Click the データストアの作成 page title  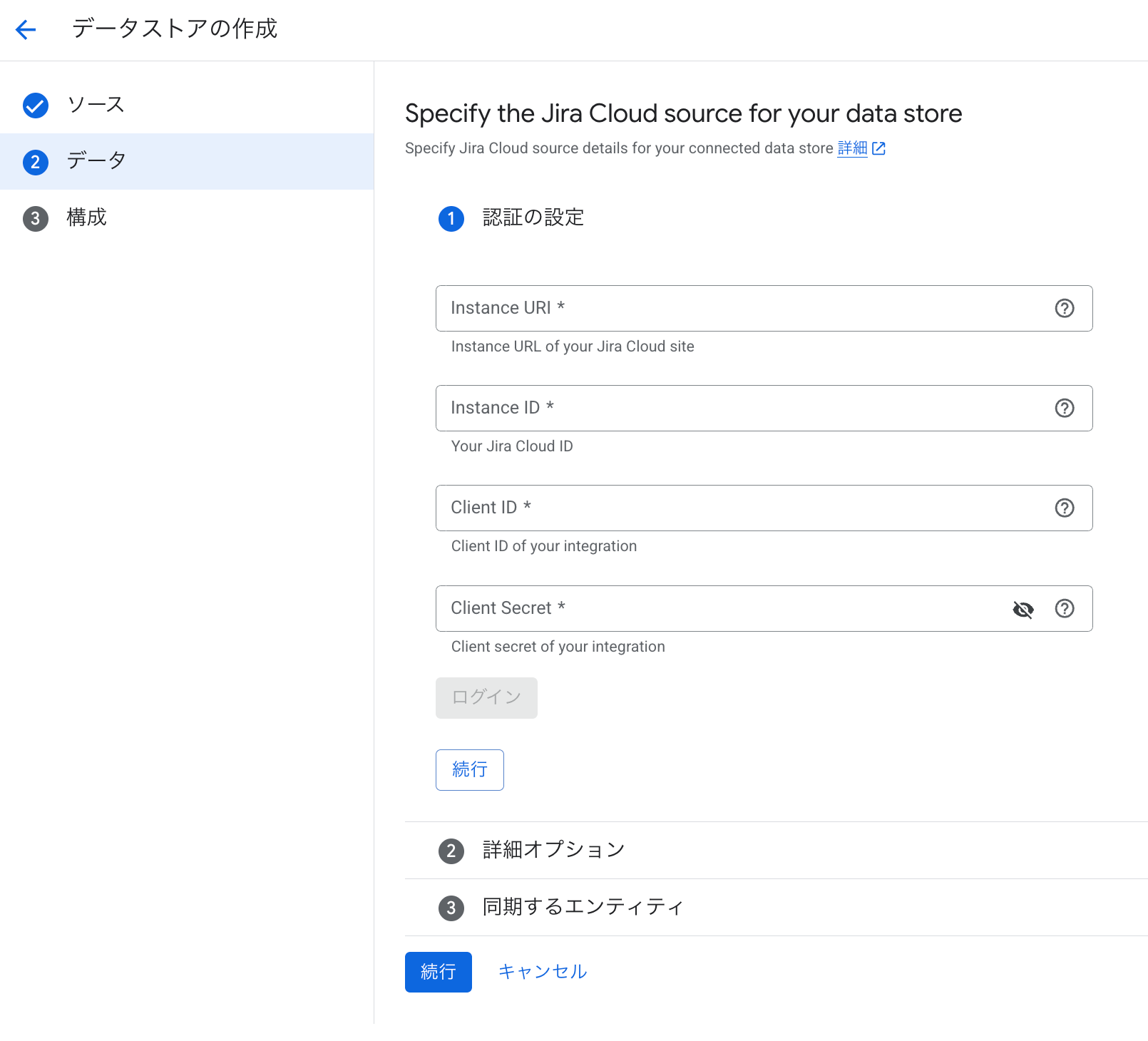tap(175, 29)
